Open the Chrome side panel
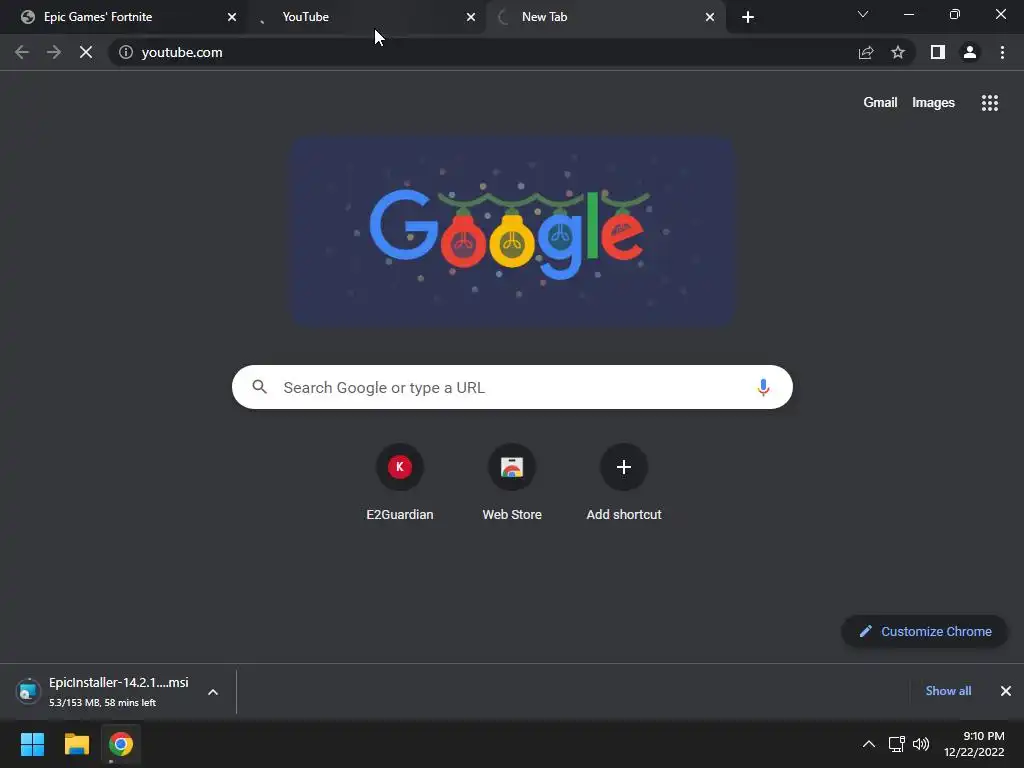Image resolution: width=1024 pixels, height=768 pixels. 938,52
